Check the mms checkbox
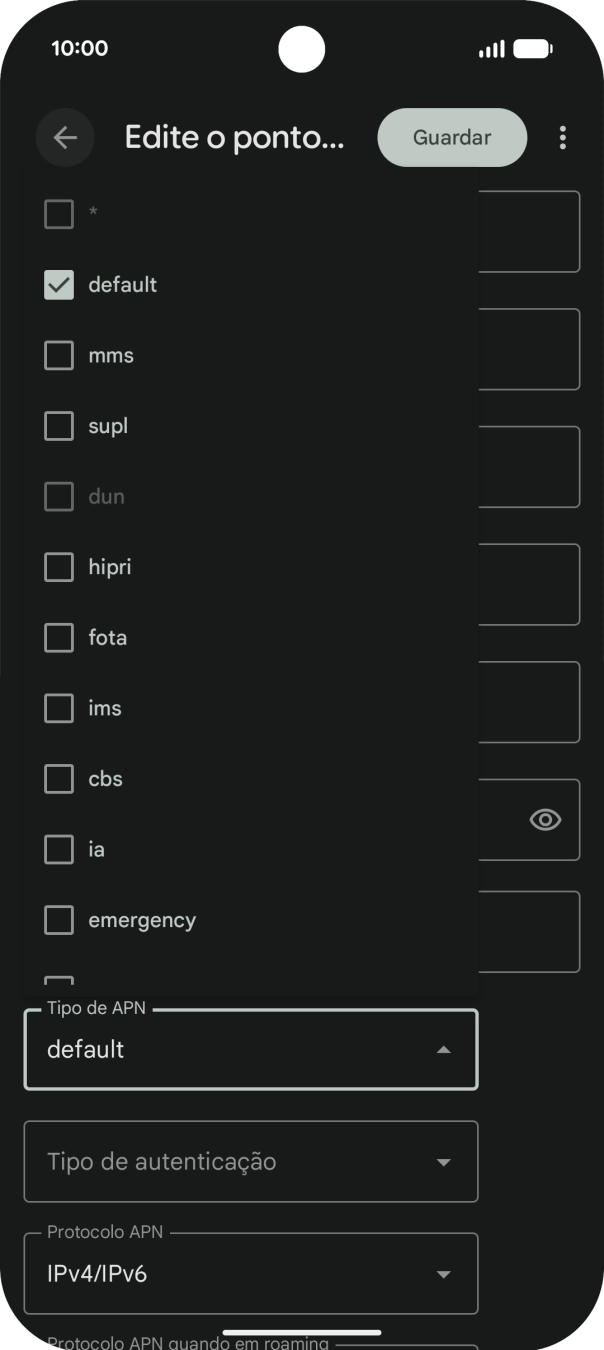The image size is (604, 1350). [59, 356]
